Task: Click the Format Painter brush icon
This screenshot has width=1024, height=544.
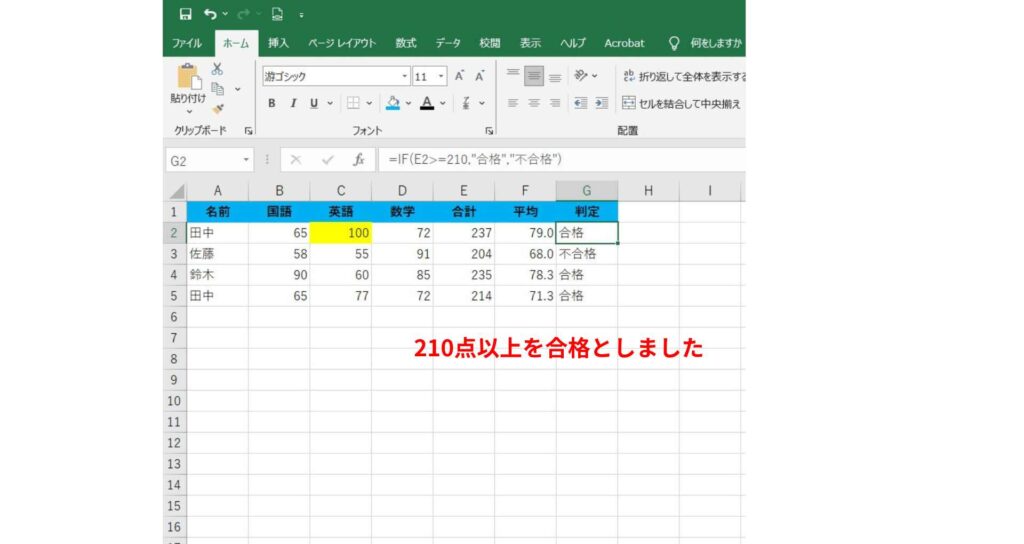Action: [217, 109]
